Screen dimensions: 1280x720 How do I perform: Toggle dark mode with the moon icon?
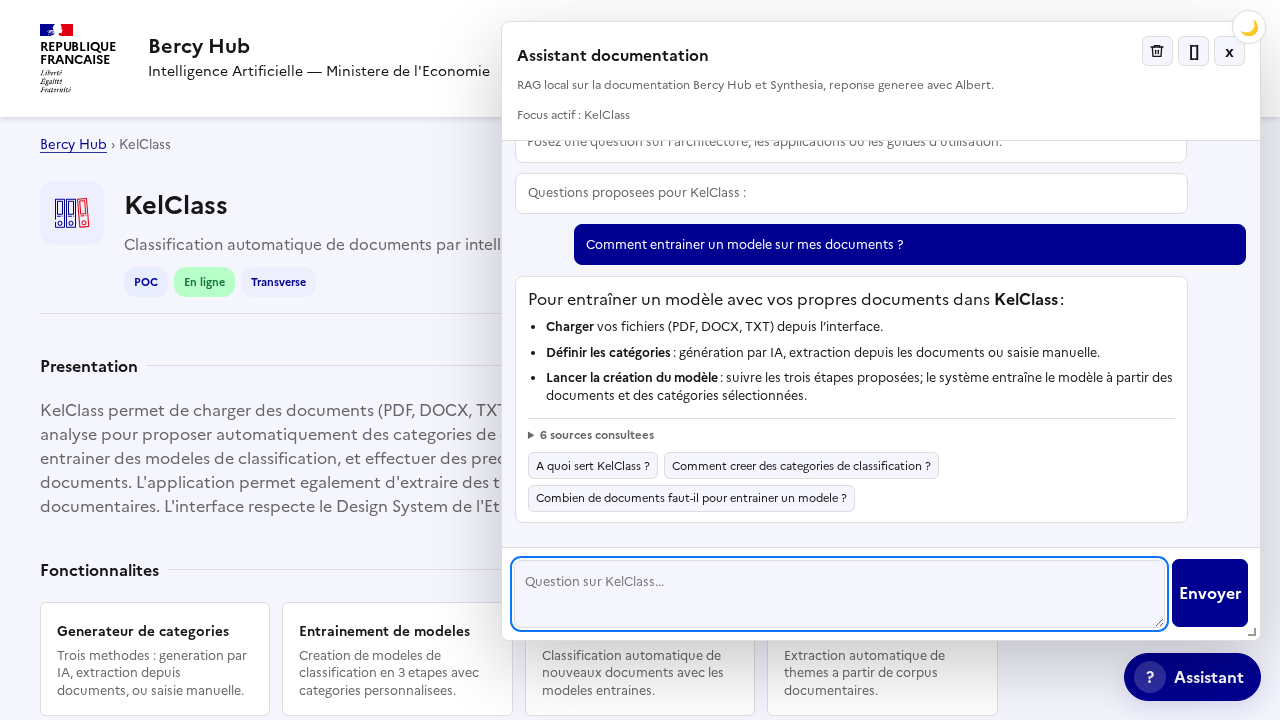(1249, 27)
